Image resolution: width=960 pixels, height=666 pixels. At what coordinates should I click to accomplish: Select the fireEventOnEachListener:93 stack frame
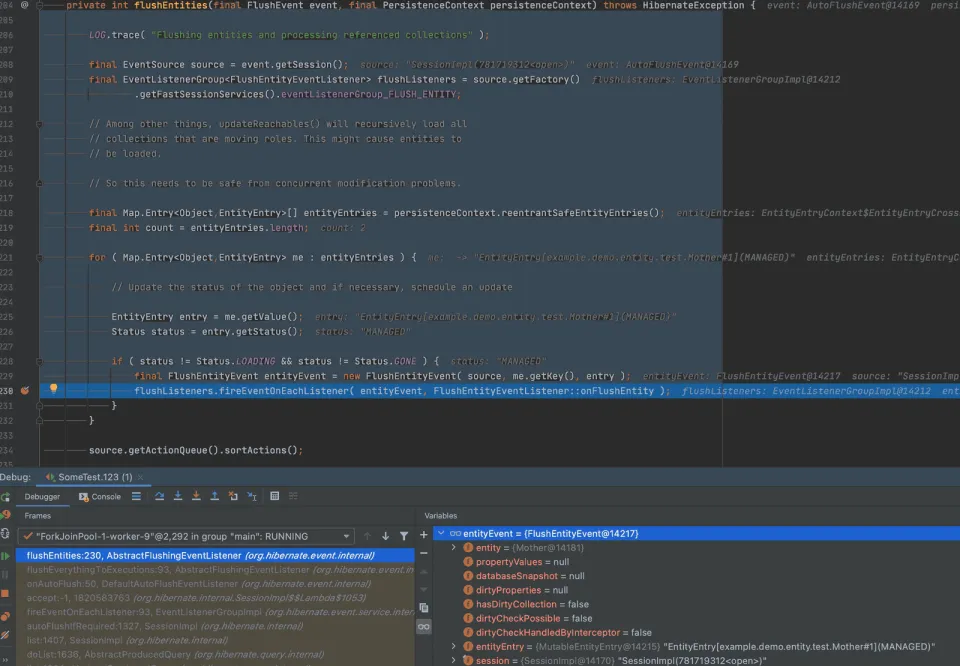click(215, 612)
